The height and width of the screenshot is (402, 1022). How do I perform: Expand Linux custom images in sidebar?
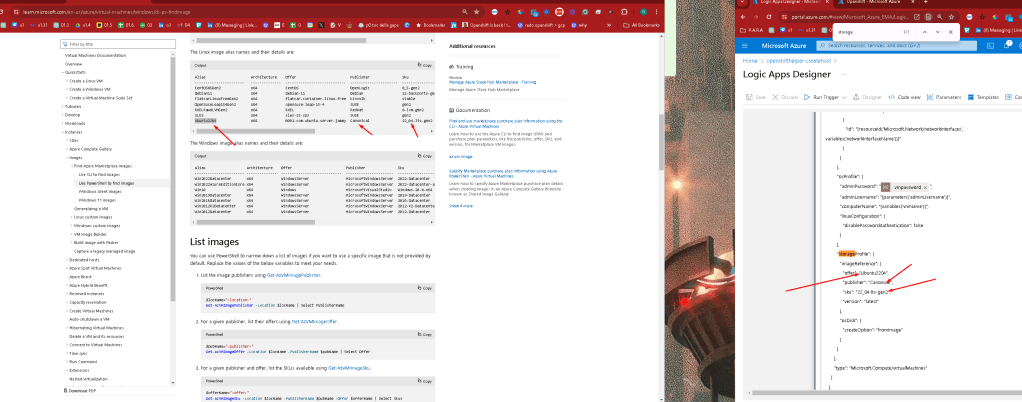[x=94, y=217]
